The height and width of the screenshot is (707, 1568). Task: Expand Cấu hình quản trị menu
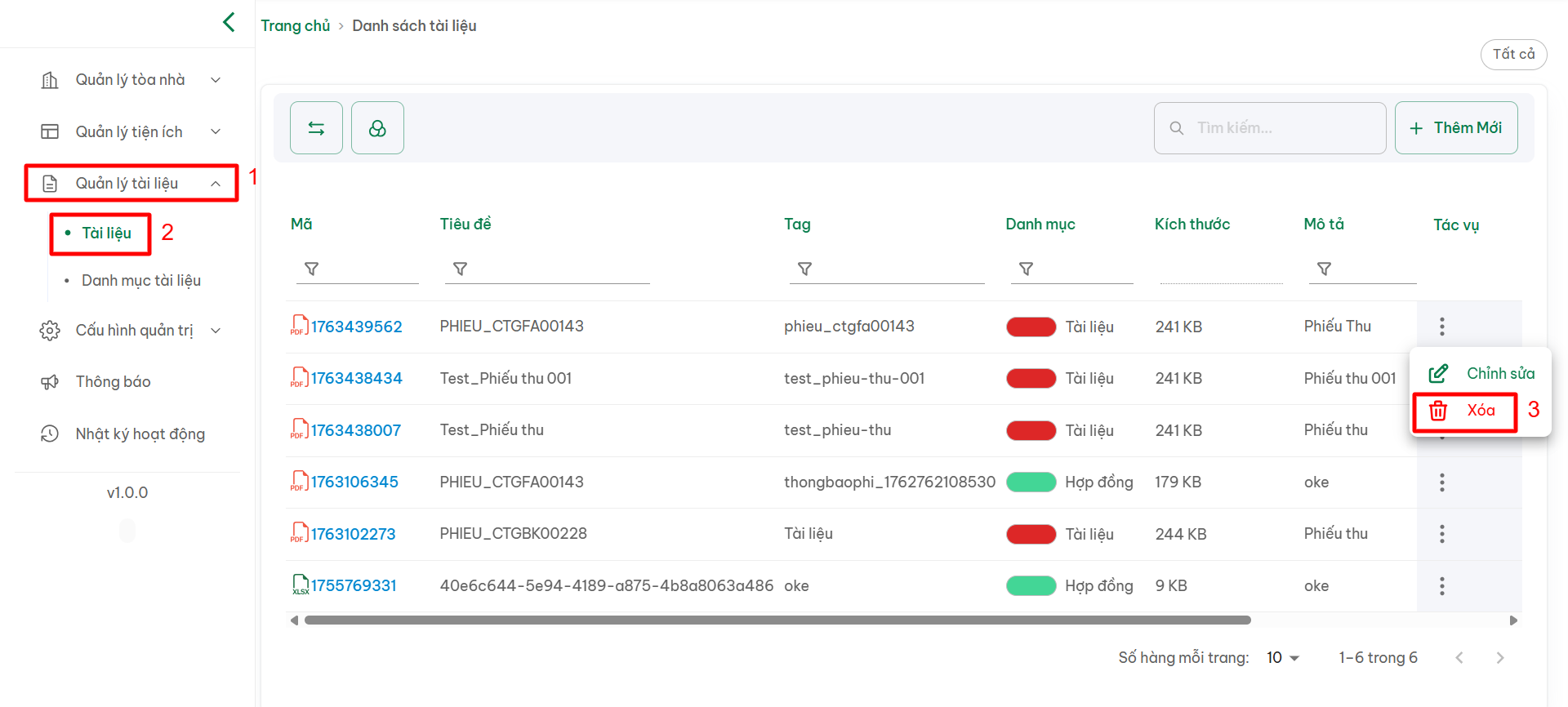131,331
